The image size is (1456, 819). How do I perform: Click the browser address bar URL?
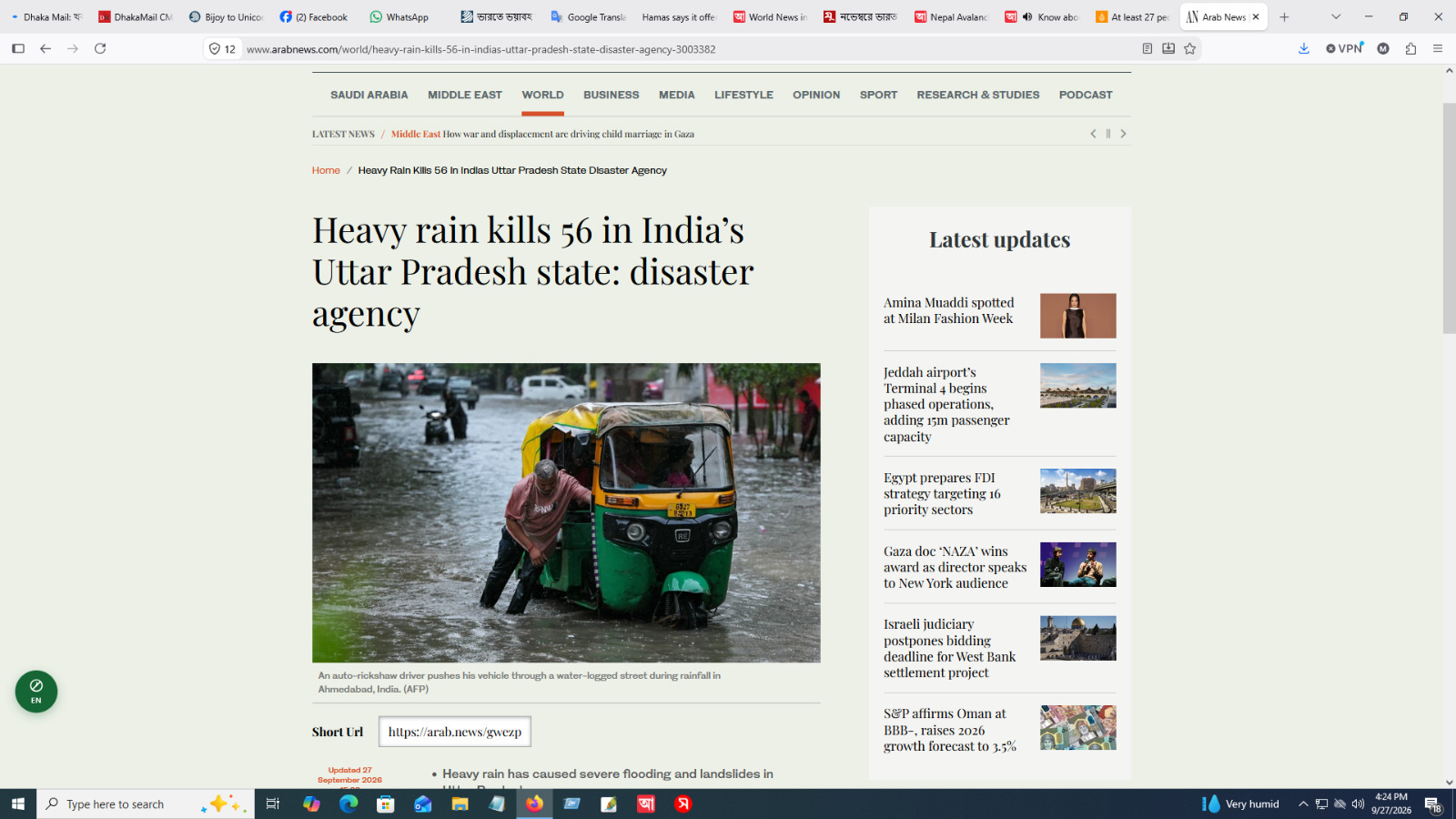tap(481, 49)
